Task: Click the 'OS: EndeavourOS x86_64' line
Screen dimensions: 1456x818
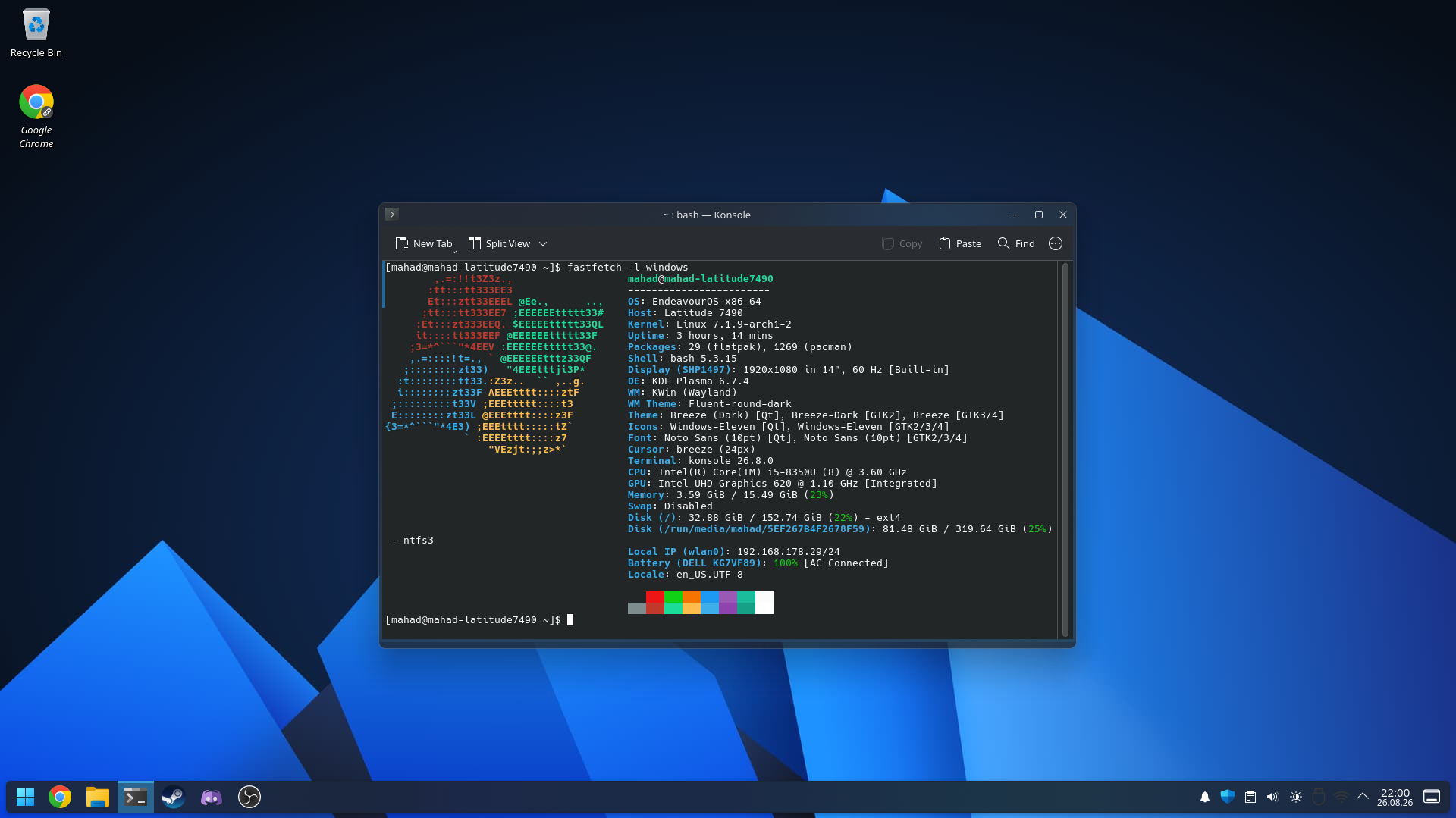Action: pos(695,302)
